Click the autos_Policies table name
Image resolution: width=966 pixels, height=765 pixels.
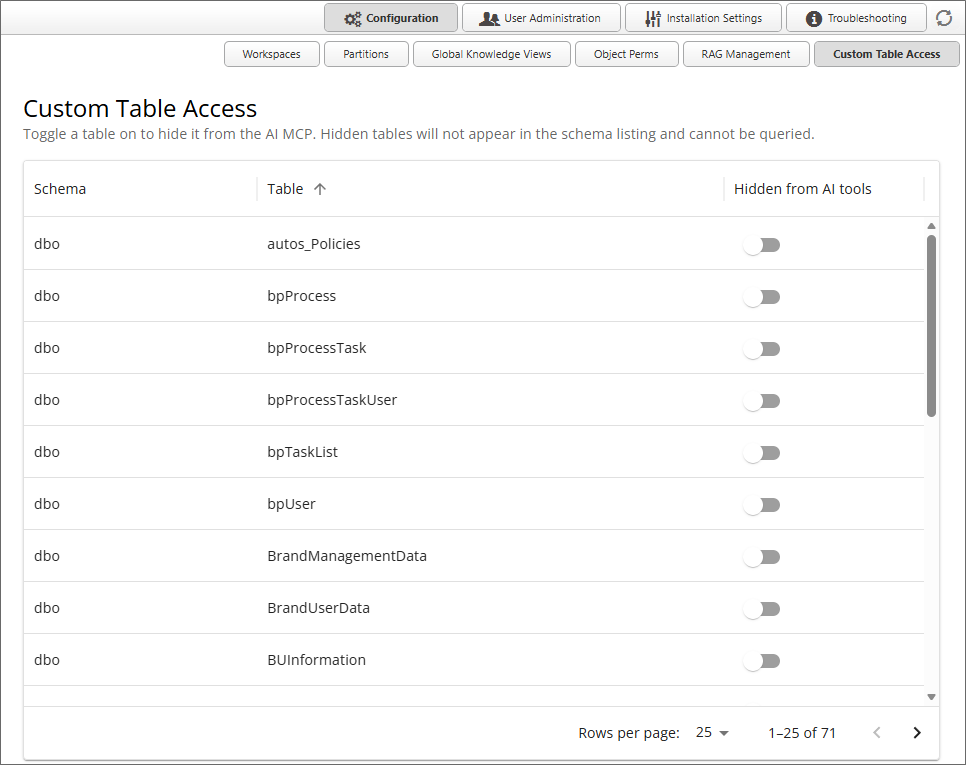click(x=314, y=244)
